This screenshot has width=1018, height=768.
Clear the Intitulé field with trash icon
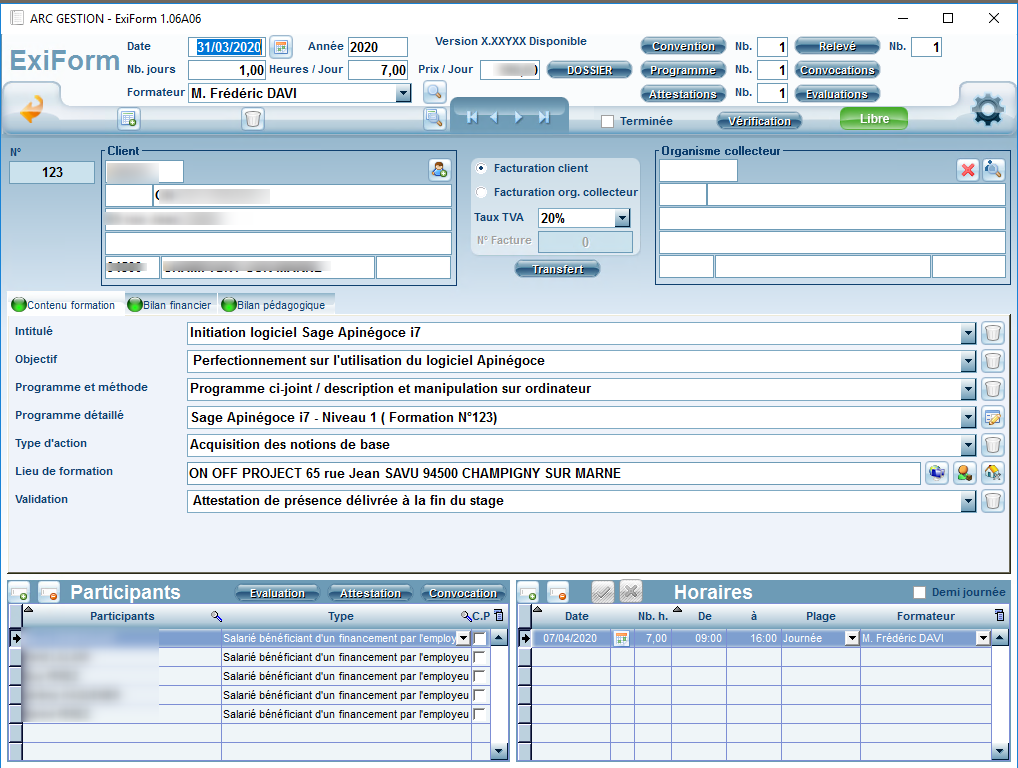click(x=992, y=334)
